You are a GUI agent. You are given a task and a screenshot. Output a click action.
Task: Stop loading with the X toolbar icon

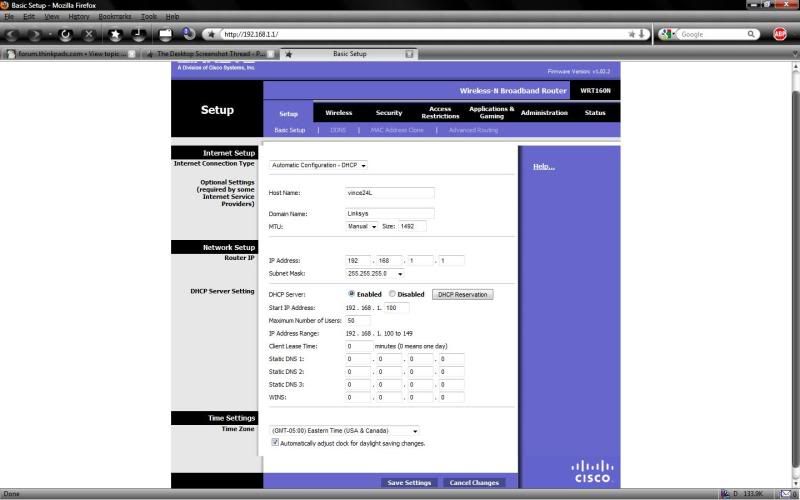(89, 35)
